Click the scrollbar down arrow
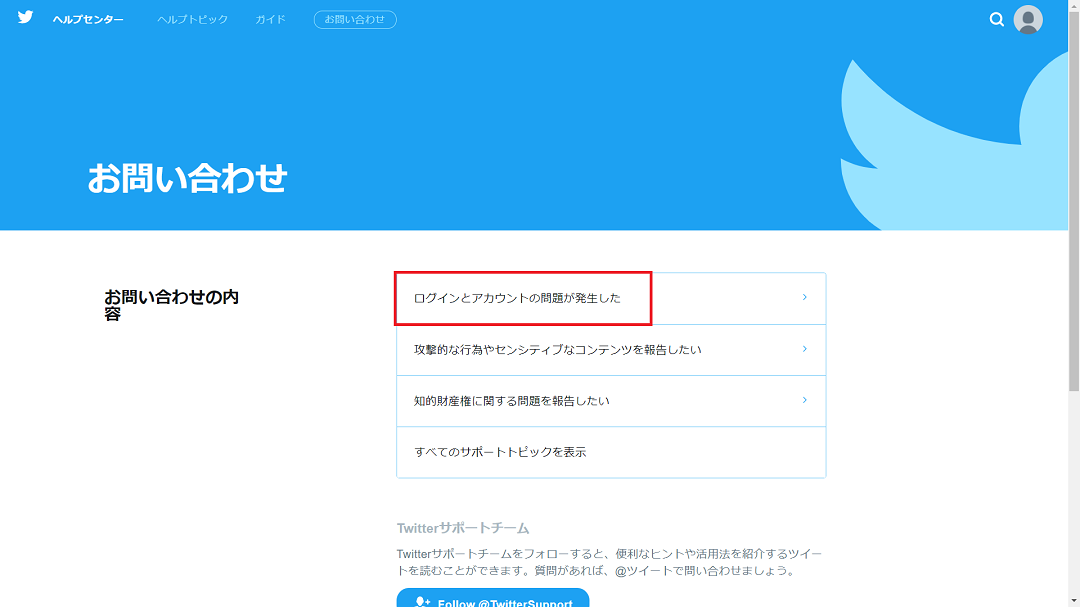This screenshot has width=1080, height=607. (1073, 599)
